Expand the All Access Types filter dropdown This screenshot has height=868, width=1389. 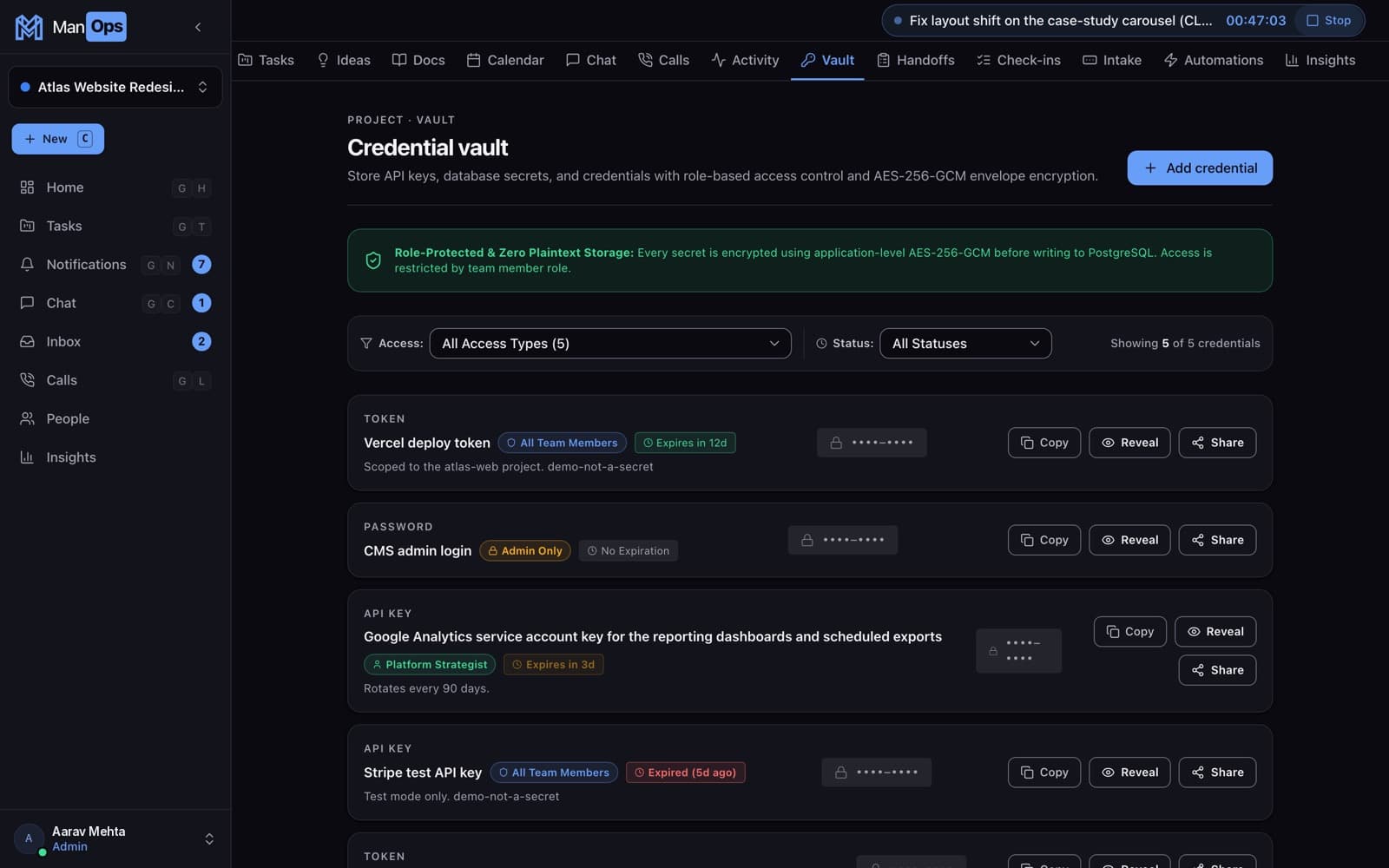(x=610, y=344)
